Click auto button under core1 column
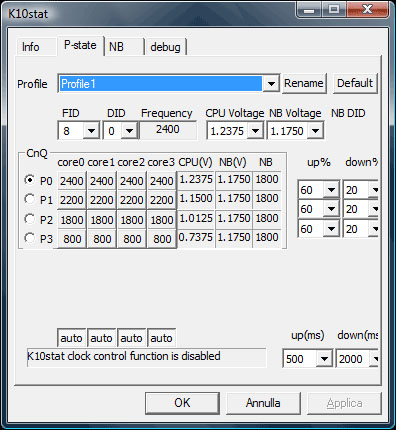The height and width of the screenshot is (430, 396). (102, 338)
